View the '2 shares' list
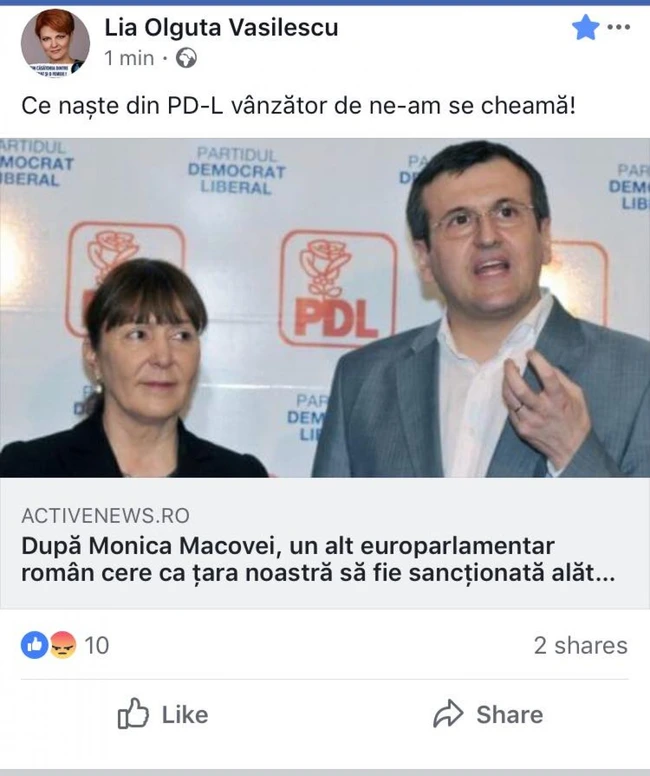The width and height of the screenshot is (650, 776). [x=581, y=645]
